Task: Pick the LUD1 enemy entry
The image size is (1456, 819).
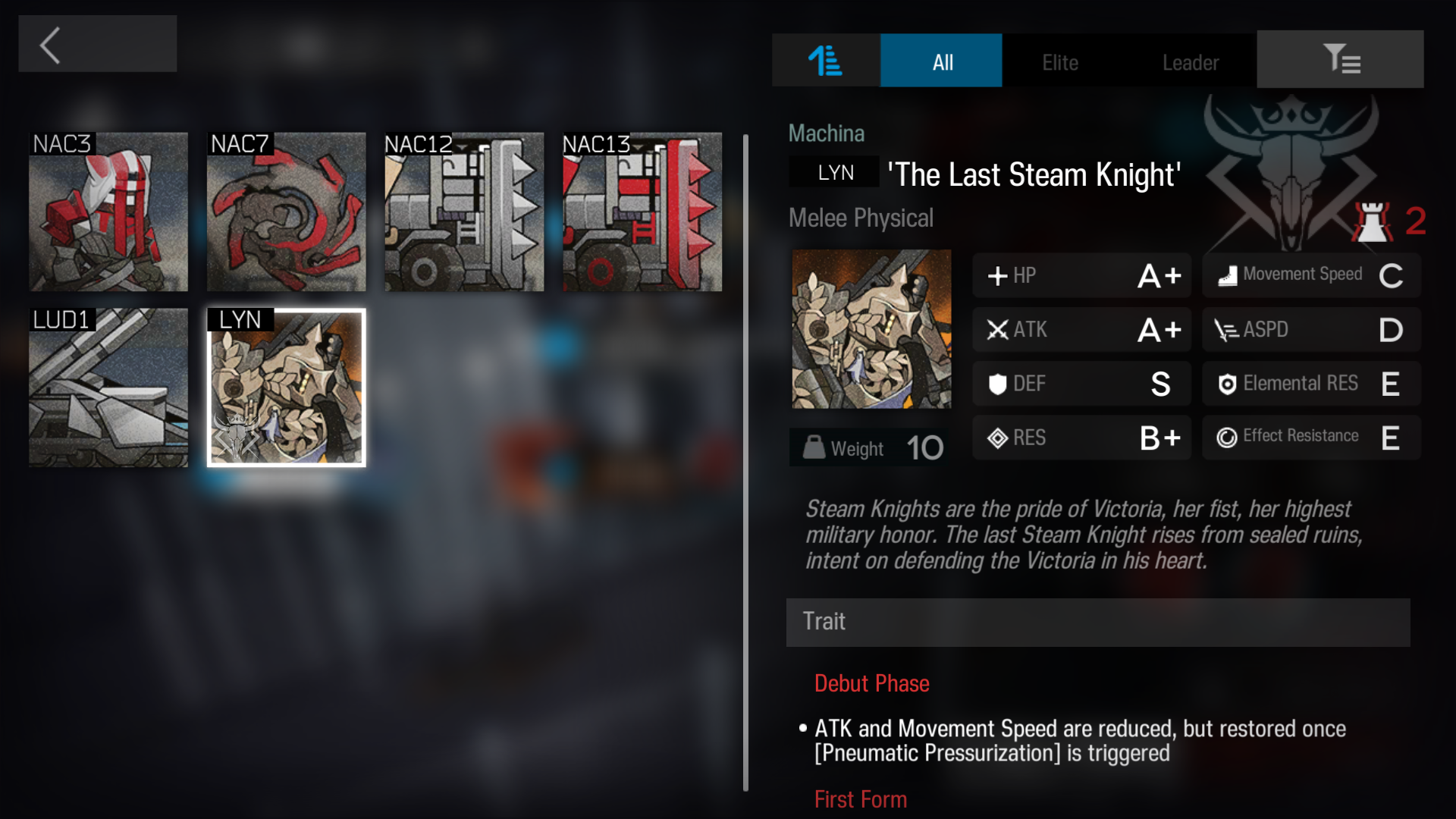Action: coord(108,387)
